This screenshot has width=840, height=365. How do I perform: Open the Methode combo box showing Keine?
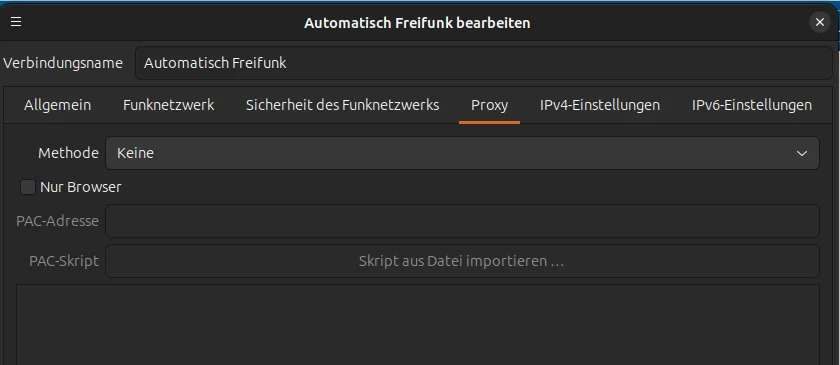462,153
